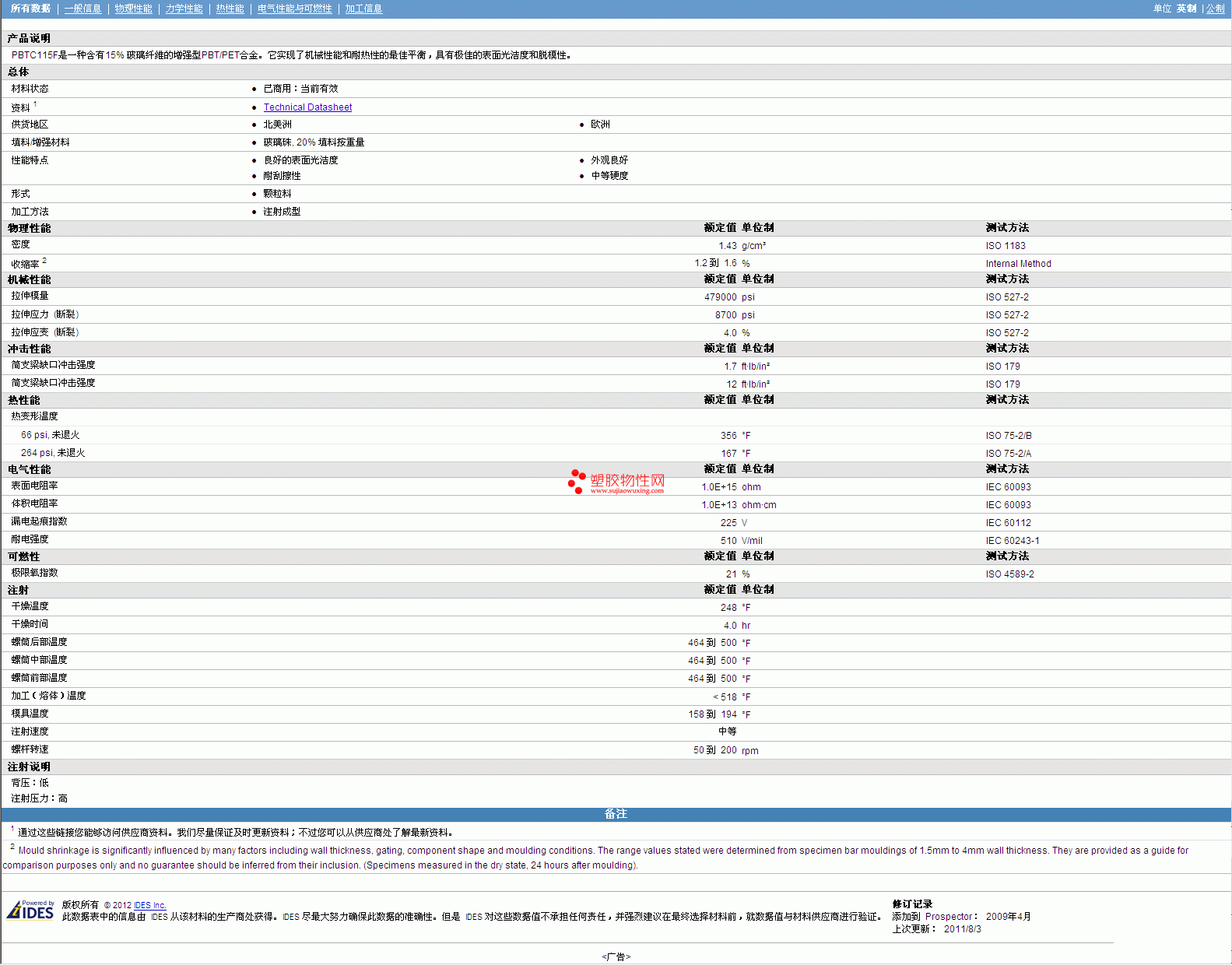Viewport: 1232px width, 965px height.
Task: Click footnote 1 marker beside 资料
Action: tap(35, 104)
